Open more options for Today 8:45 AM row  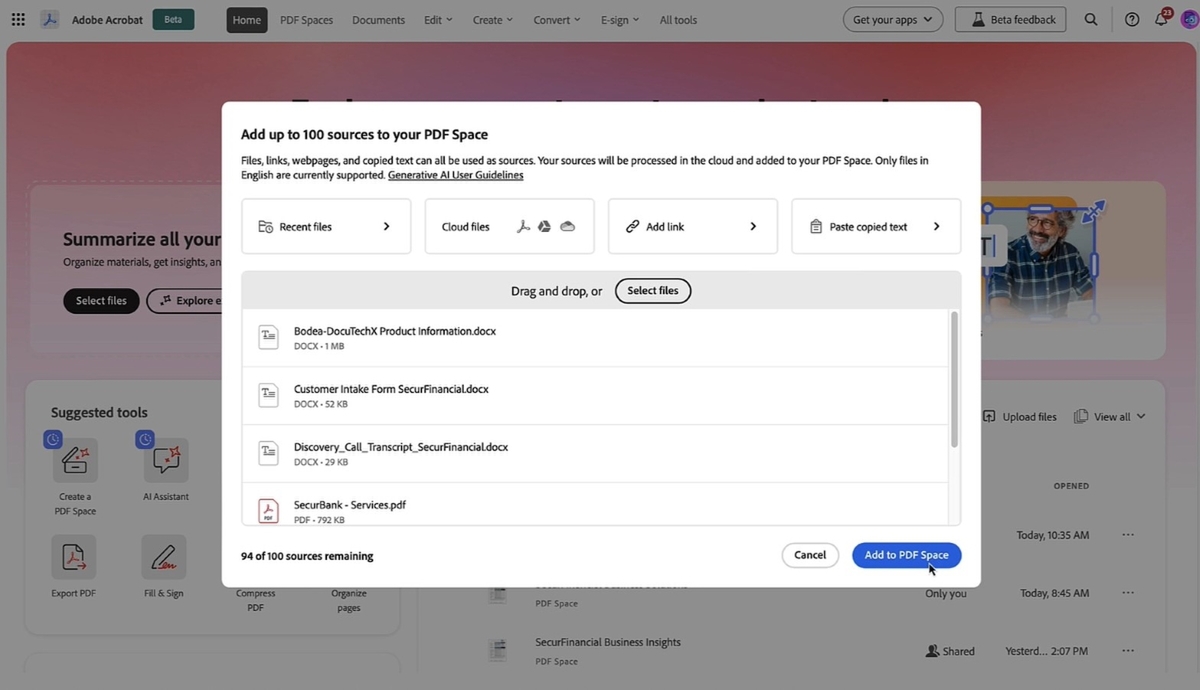[x=1128, y=593]
